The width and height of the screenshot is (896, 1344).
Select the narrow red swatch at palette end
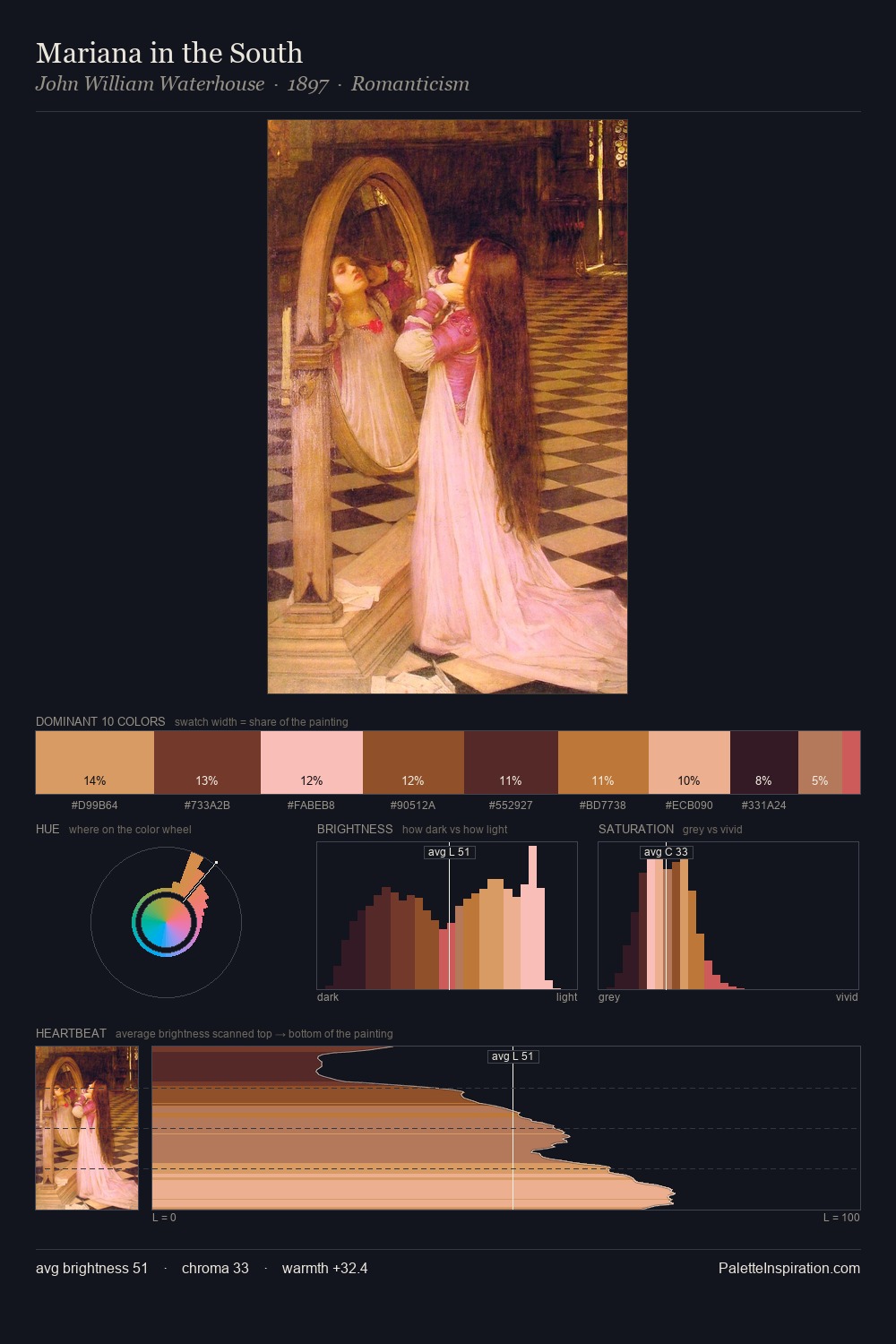(x=851, y=762)
